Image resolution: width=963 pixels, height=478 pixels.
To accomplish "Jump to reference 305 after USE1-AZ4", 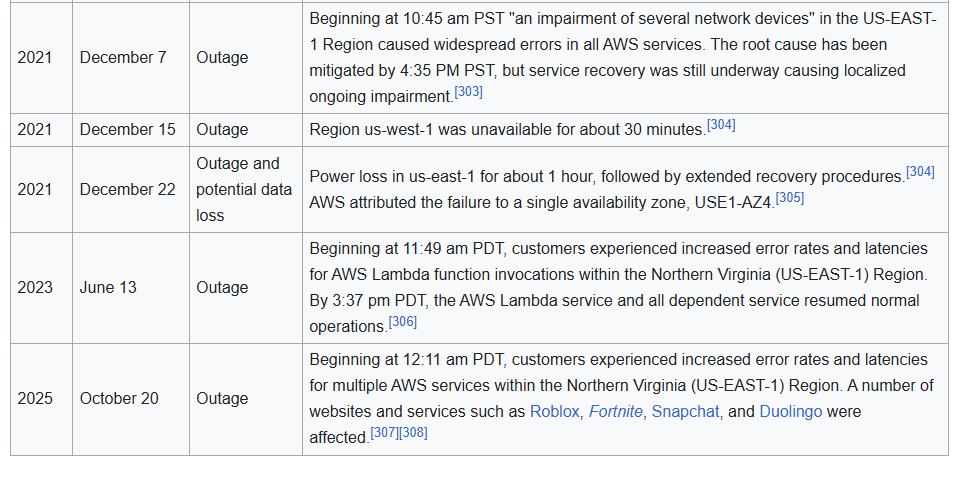I will click(x=790, y=198).
